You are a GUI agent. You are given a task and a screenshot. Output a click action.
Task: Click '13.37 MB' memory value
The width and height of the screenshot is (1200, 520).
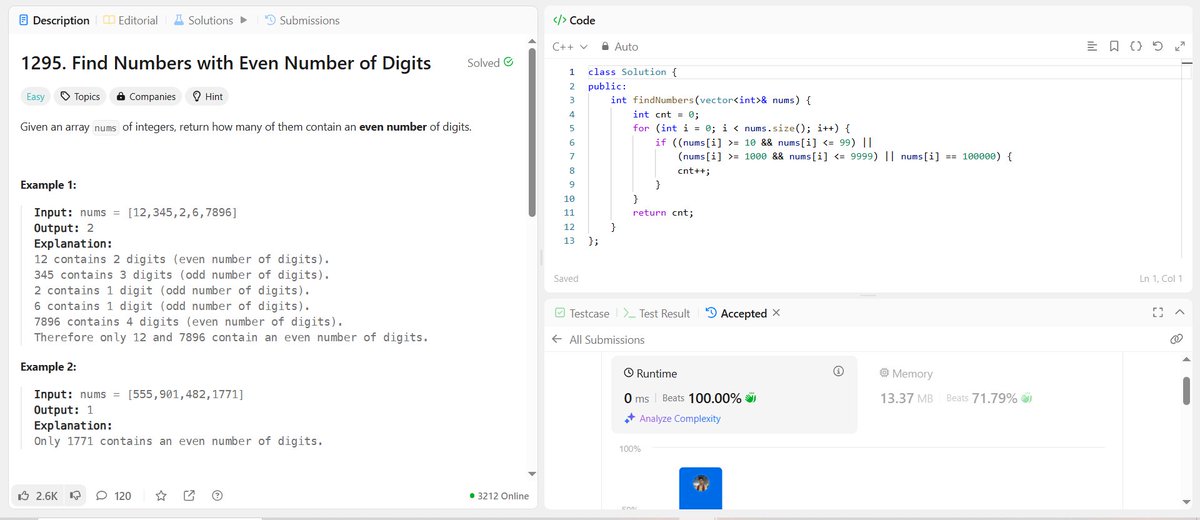(x=906, y=398)
